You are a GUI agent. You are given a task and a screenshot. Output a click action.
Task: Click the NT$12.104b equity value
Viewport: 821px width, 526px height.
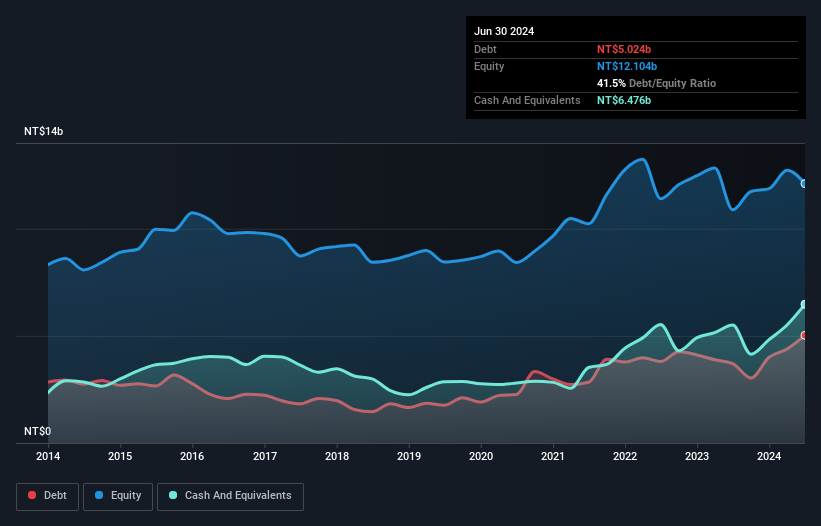[x=627, y=66]
